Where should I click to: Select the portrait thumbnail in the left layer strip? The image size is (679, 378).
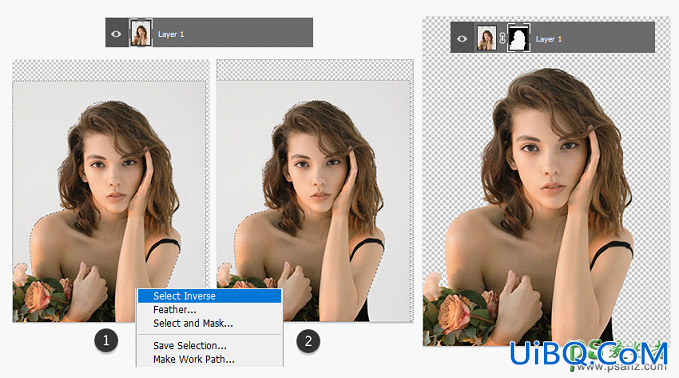click(141, 33)
